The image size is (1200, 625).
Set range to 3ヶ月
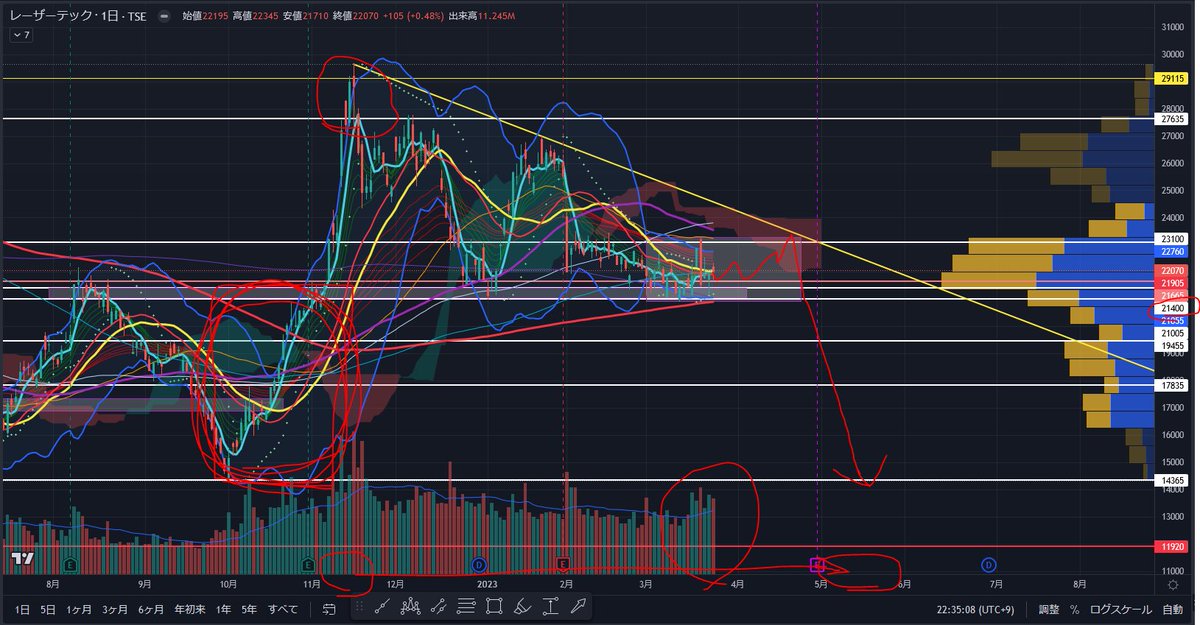tap(115, 608)
